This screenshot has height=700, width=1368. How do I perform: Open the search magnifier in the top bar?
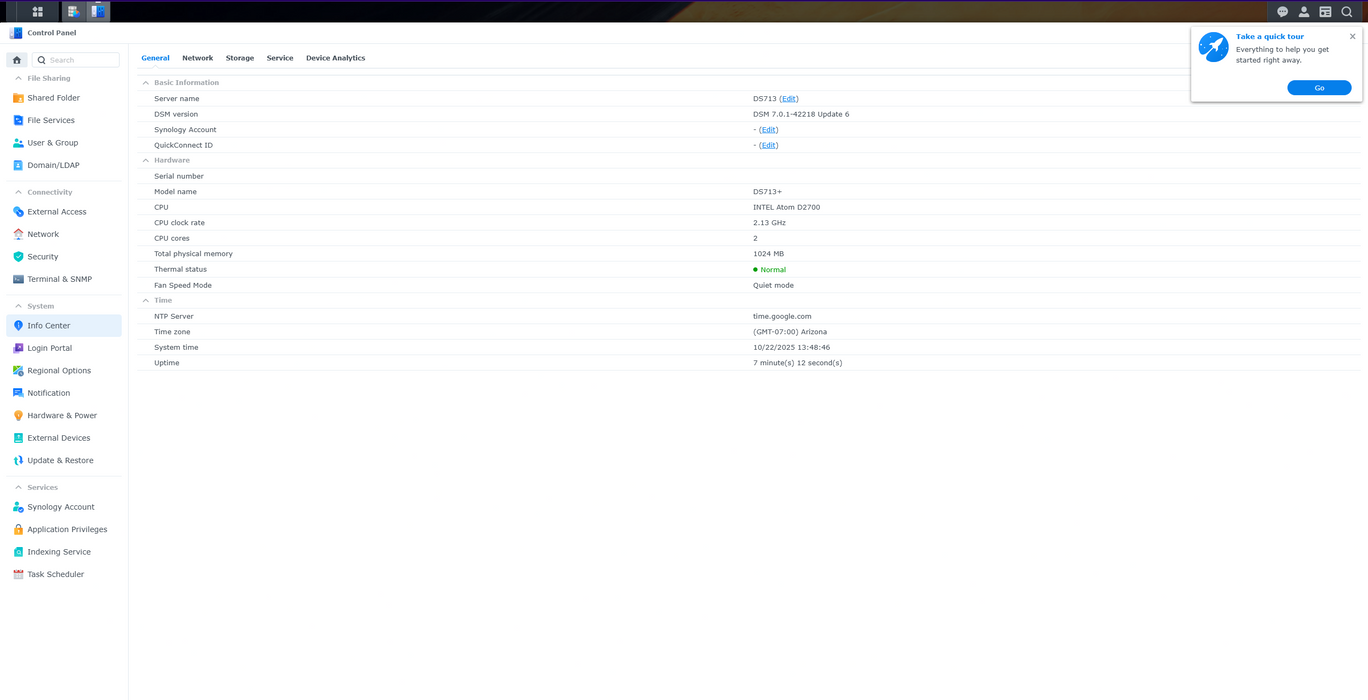coord(1347,11)
